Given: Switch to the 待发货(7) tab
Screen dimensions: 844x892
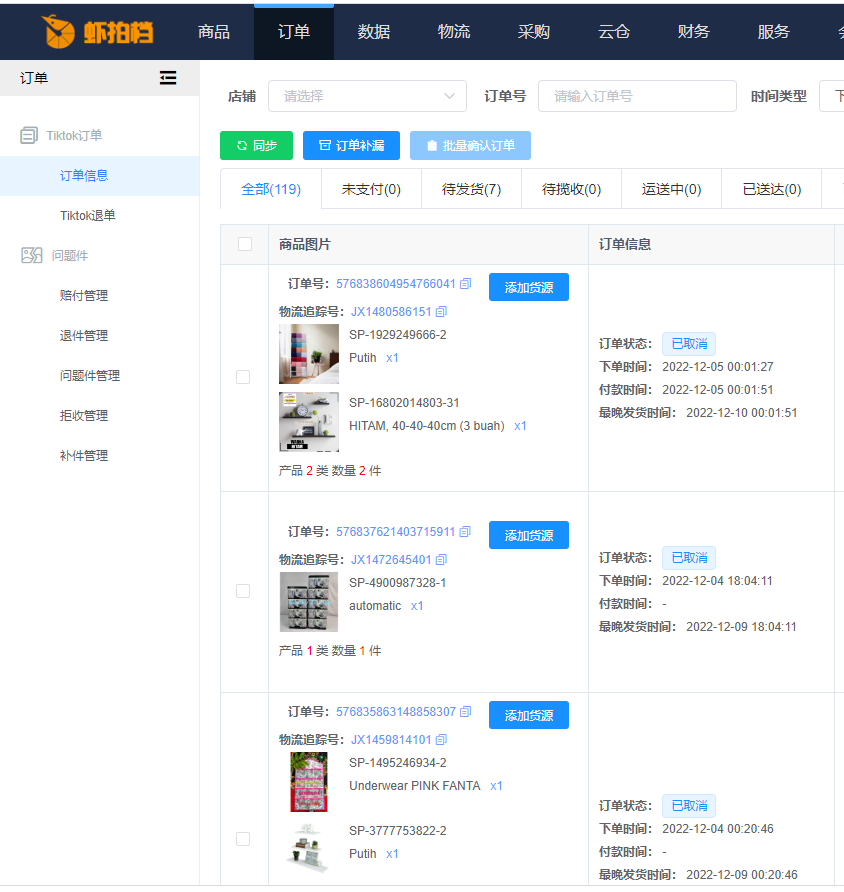Looking at the screenshot, I should click(x=471, y=189).
